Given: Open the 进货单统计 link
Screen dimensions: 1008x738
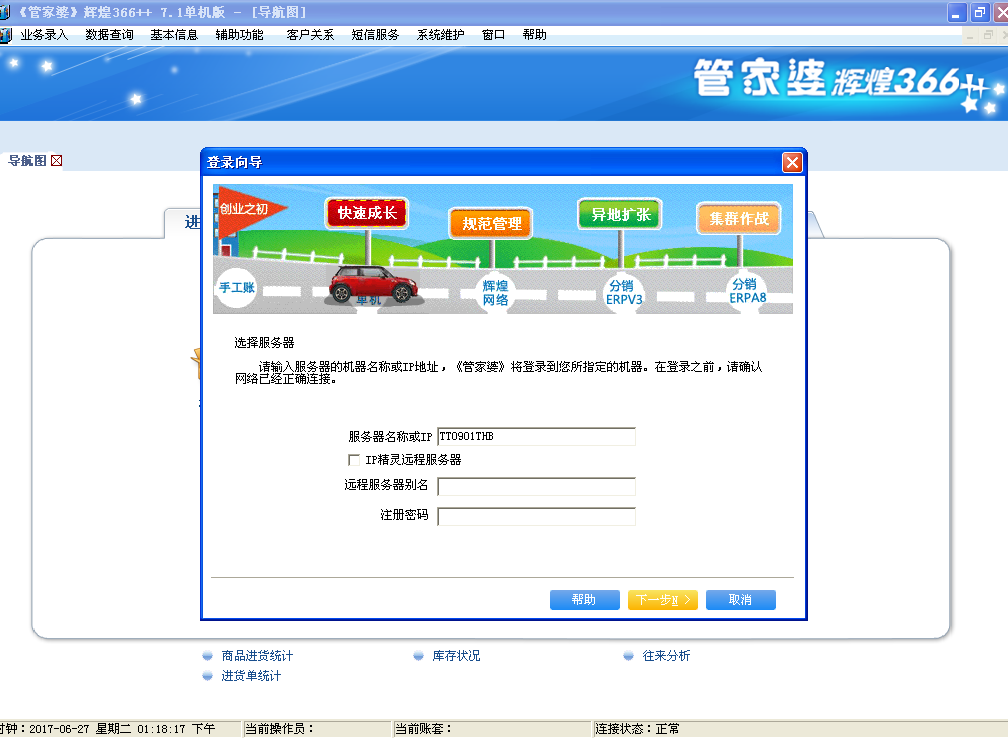Looking at the screenshot, I should (251, 676).
